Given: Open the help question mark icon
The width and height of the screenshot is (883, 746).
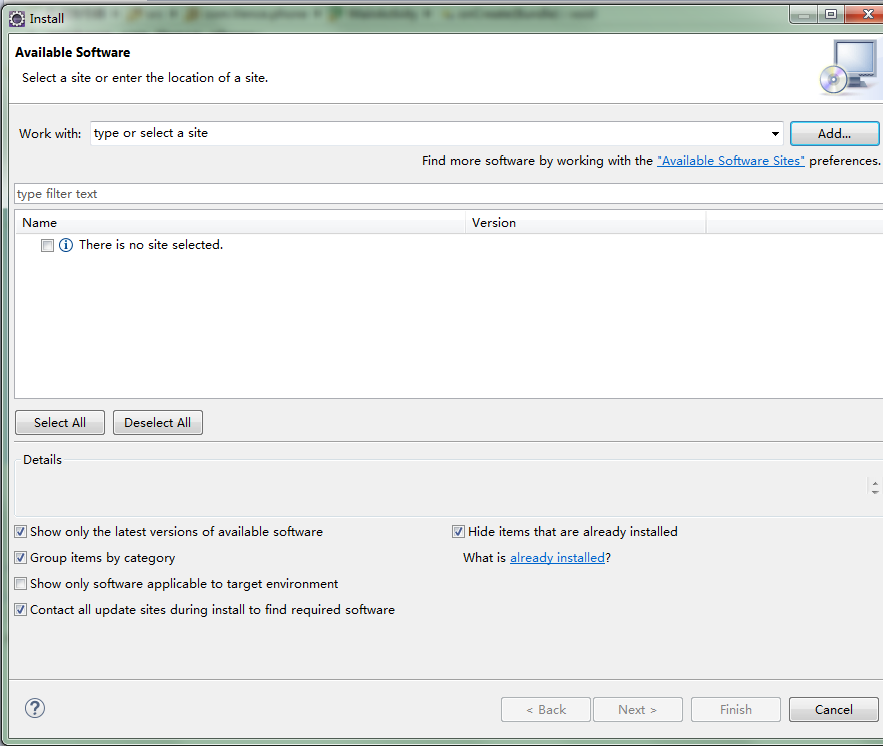Looking at the screenshot, I should click(x=34, y=708).
